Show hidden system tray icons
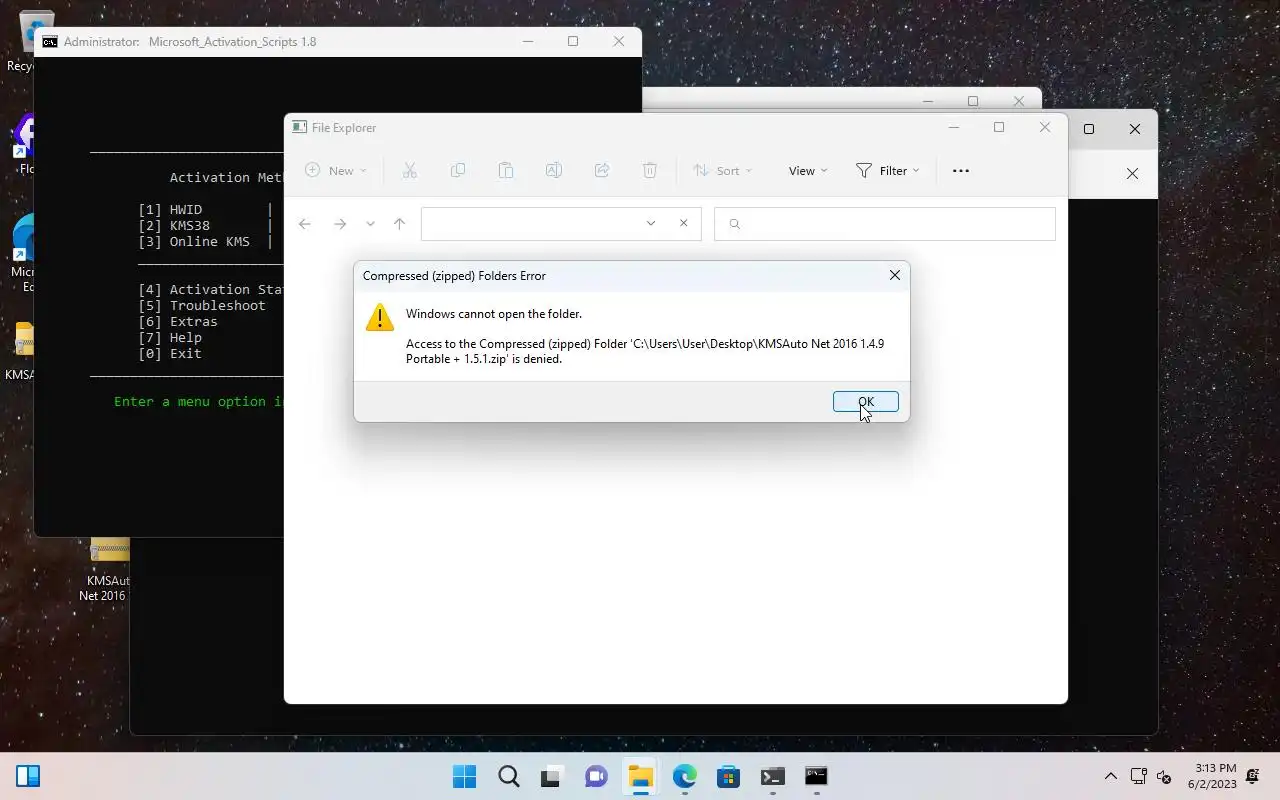This screenshot has height=800, width=1280. pos(1110,776)
